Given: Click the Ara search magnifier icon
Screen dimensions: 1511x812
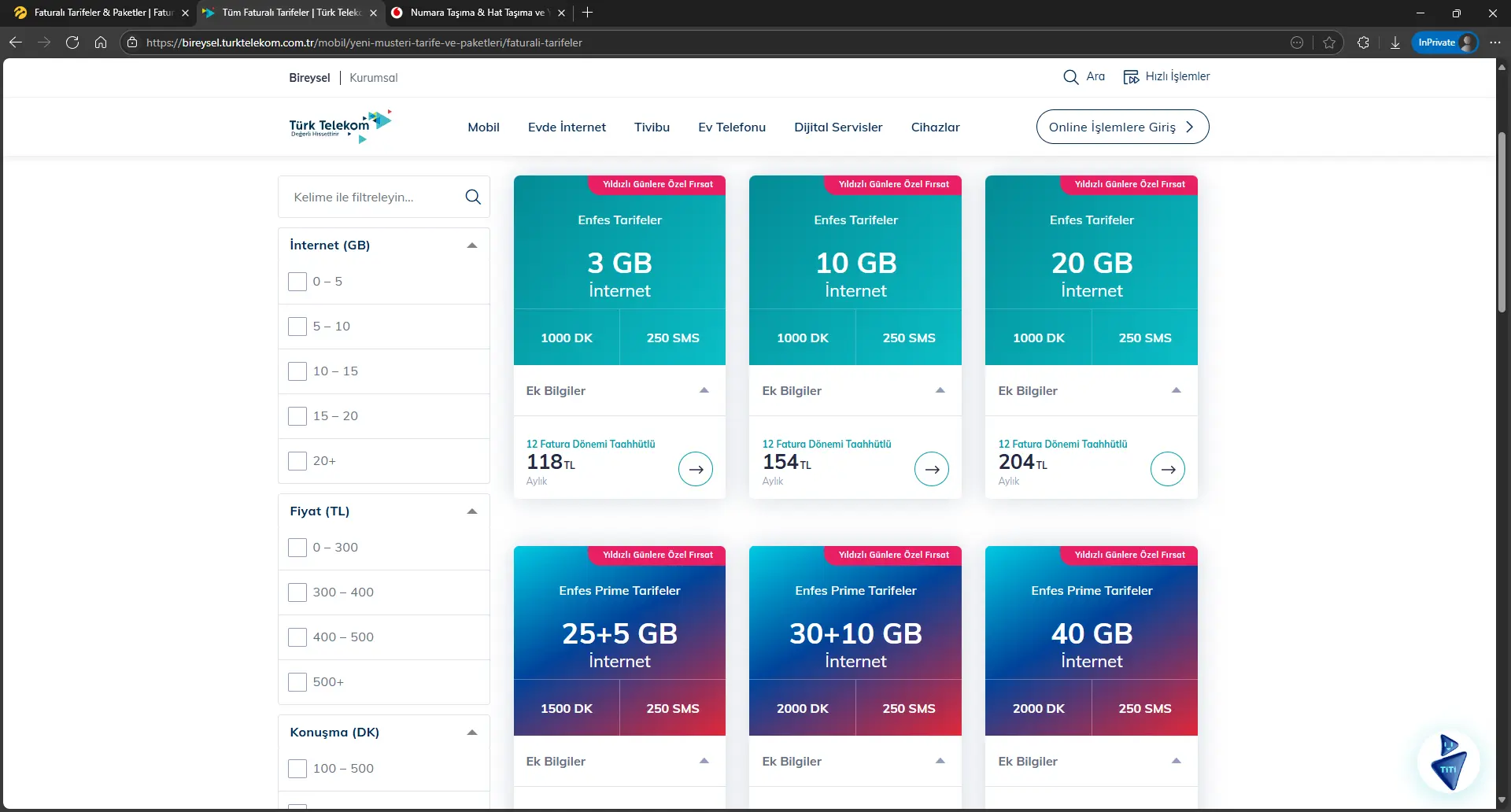Looking at the screenshot, I should 1070,77.
